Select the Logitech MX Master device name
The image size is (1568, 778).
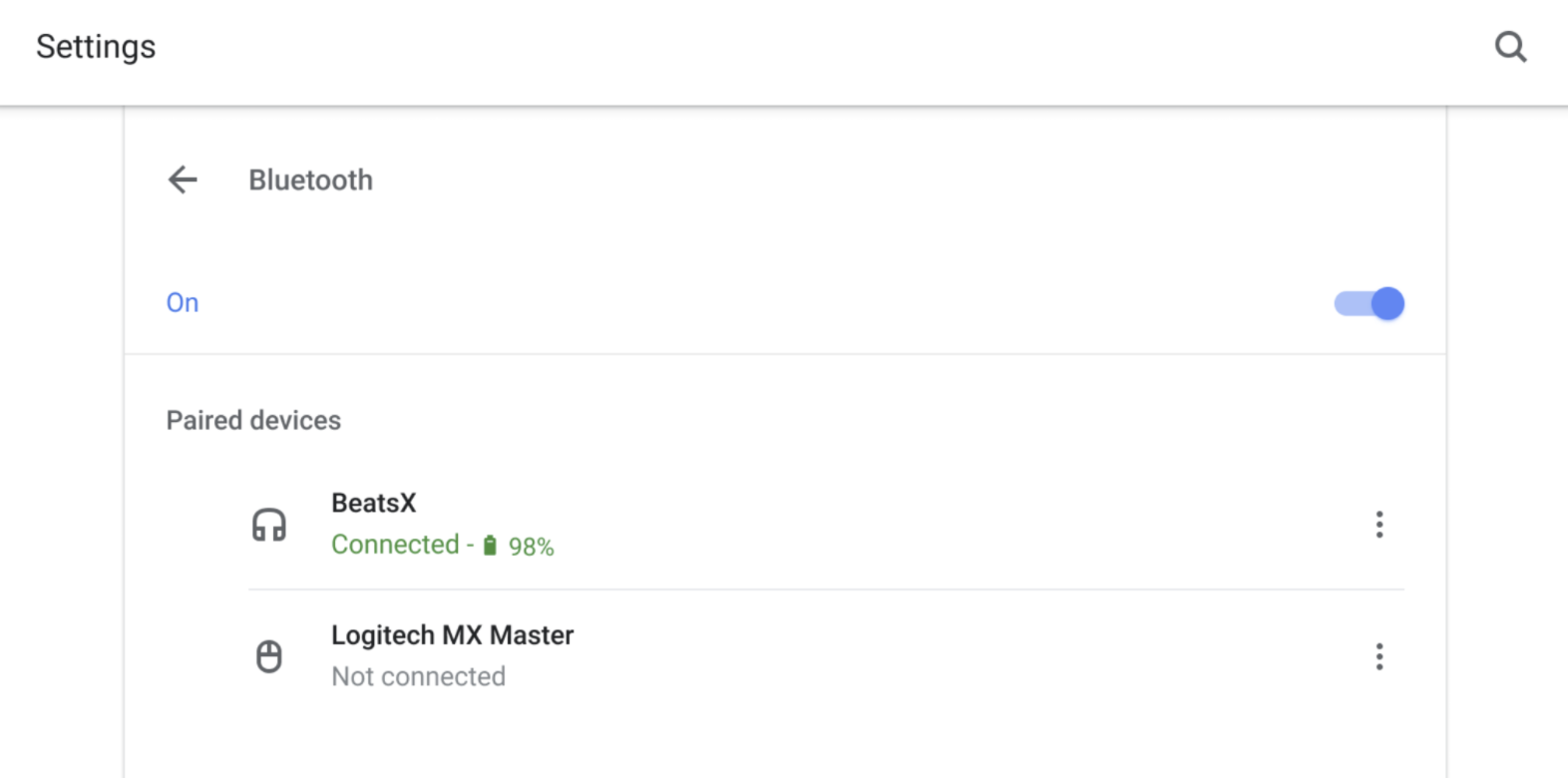click(452, 635)
